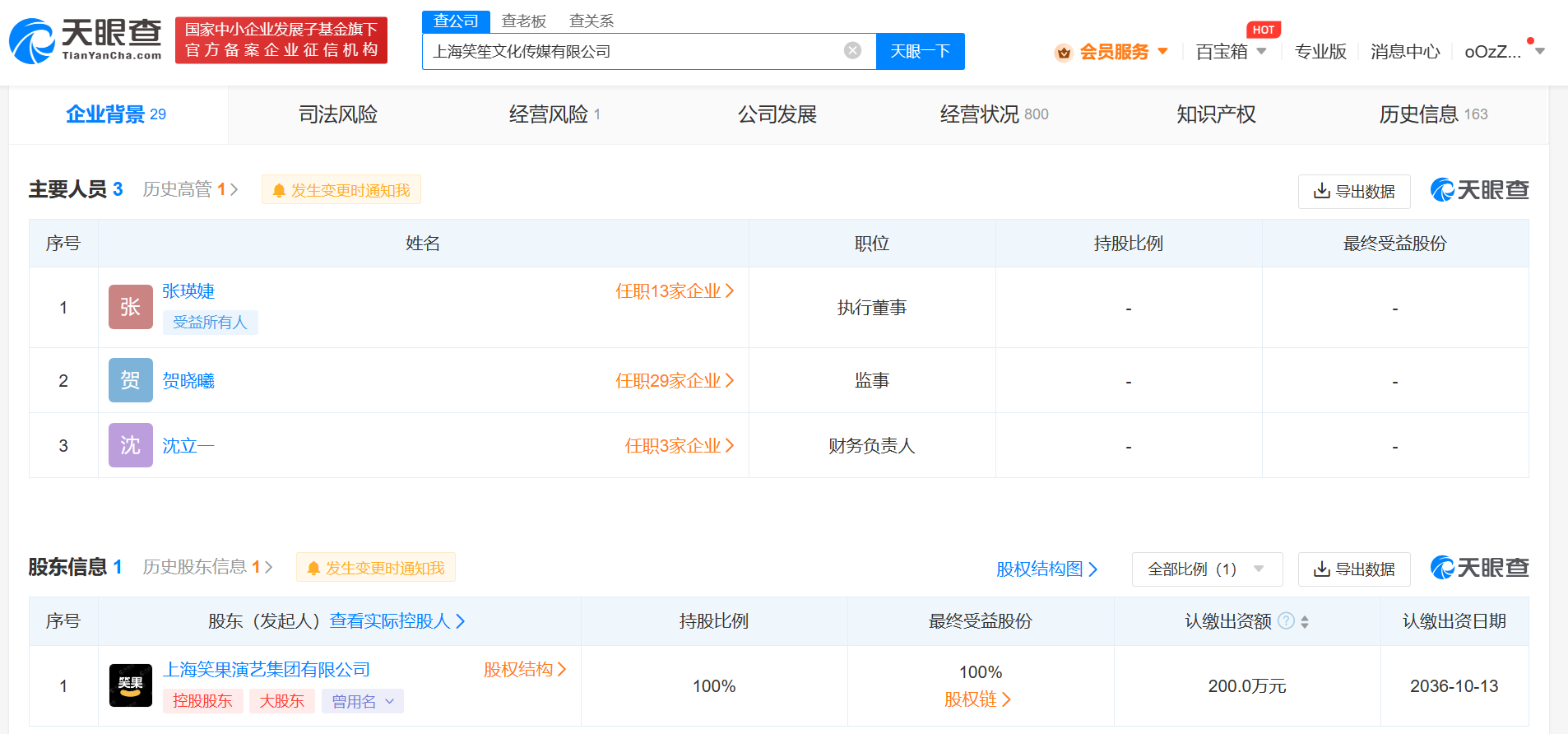Select the 张 avatar for 张瑛婕
The width and height of the screenshot is (1568, 734).
tap(131, 307)
